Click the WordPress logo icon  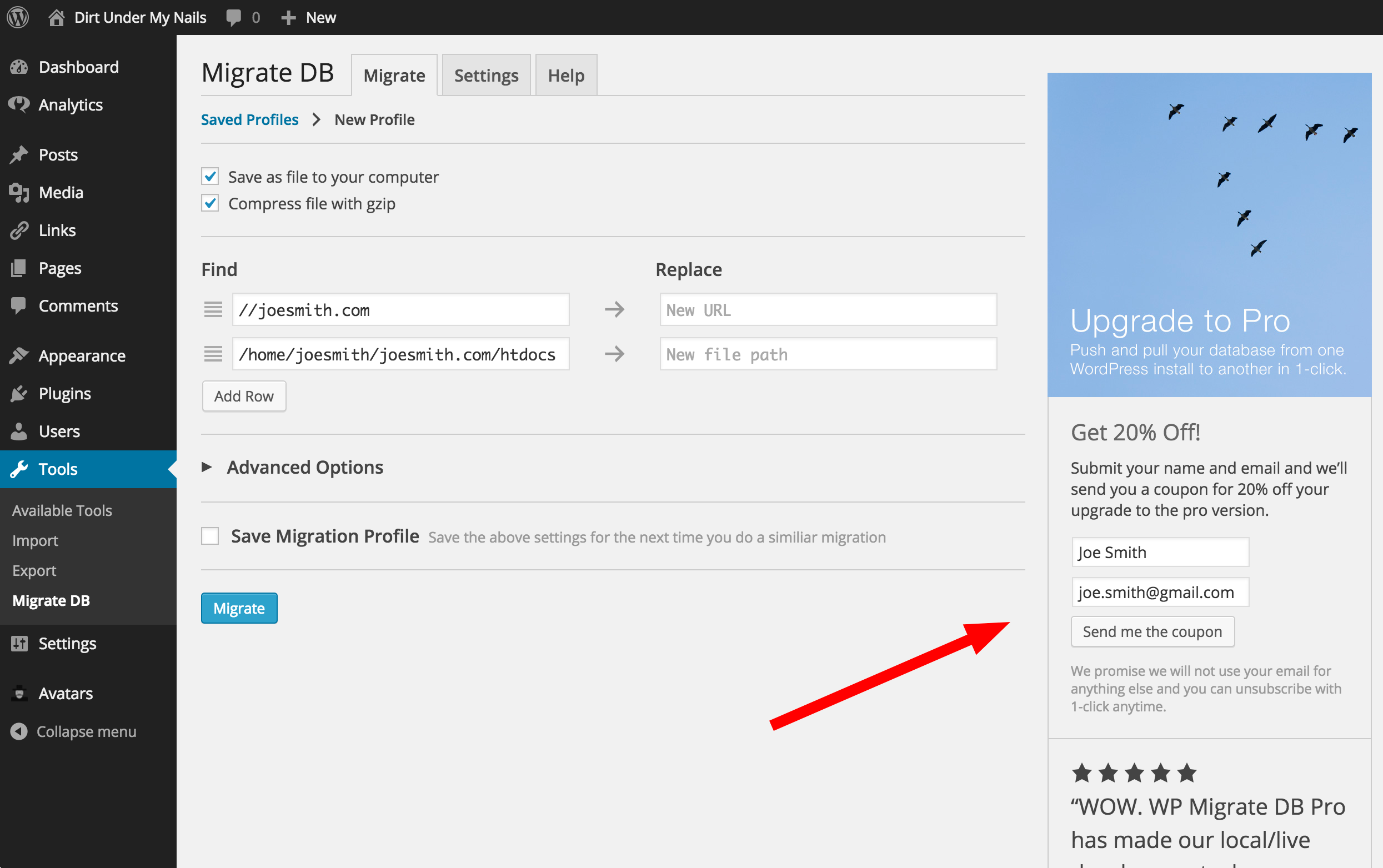[x=18, y=17]
